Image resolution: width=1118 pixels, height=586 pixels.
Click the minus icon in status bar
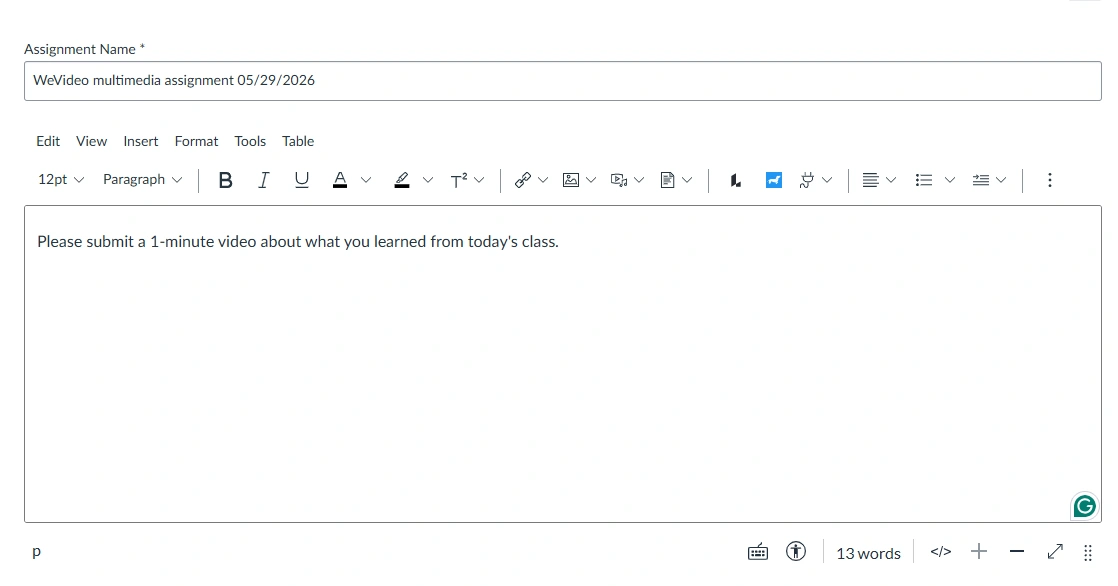point(1017,552)
